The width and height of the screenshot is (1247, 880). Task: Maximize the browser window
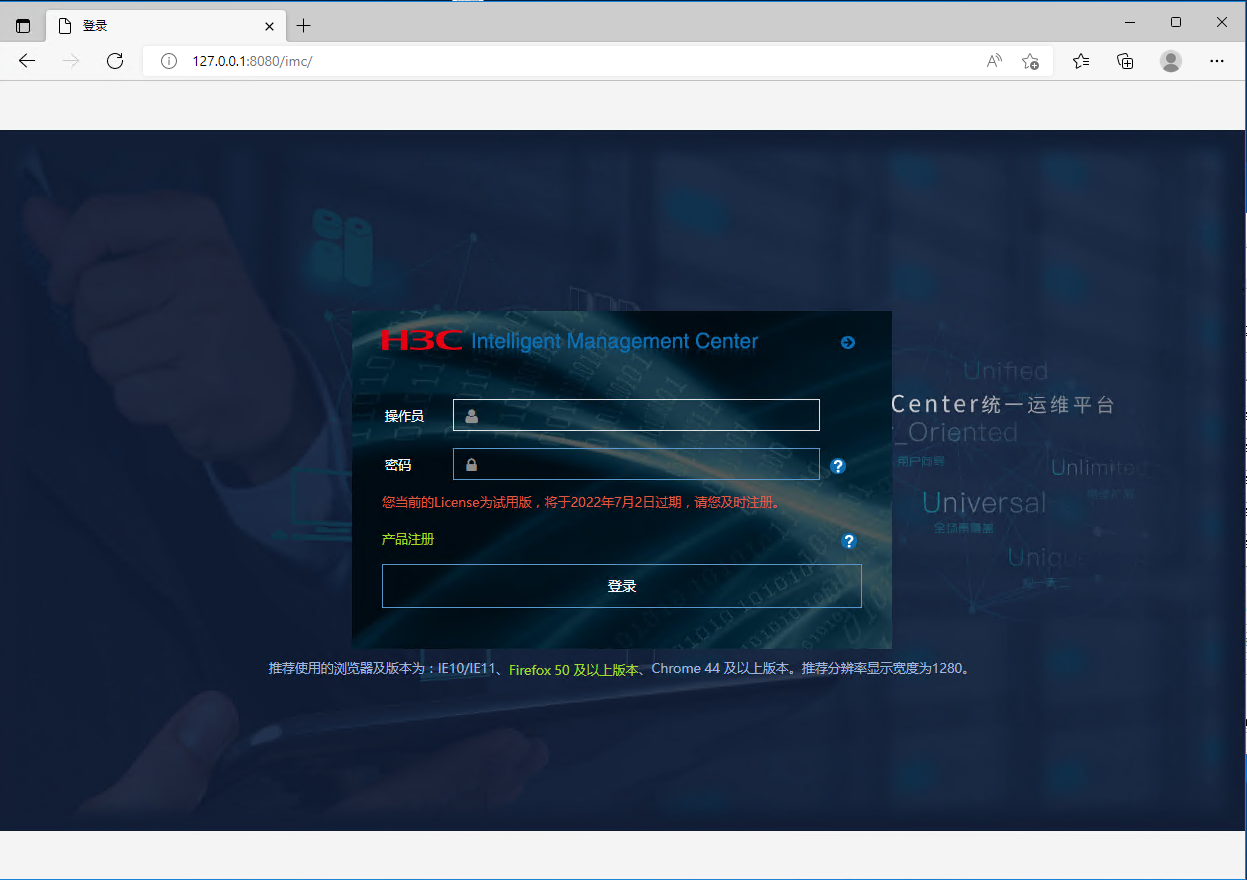(x=1176, y=22)
